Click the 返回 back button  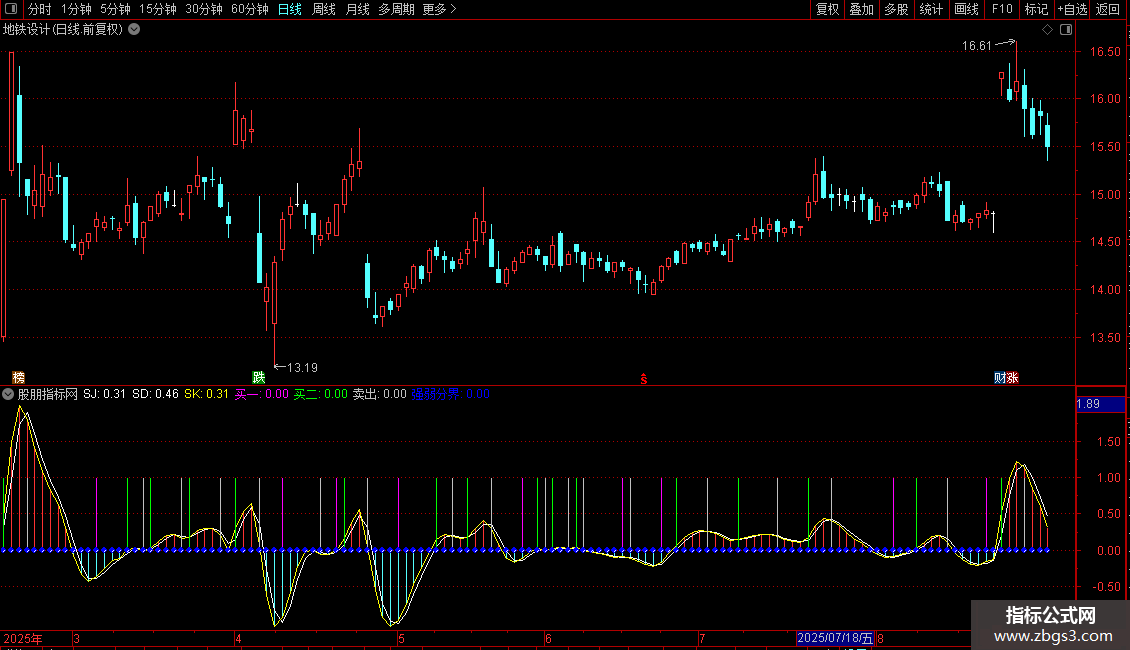pos(1108,9)
